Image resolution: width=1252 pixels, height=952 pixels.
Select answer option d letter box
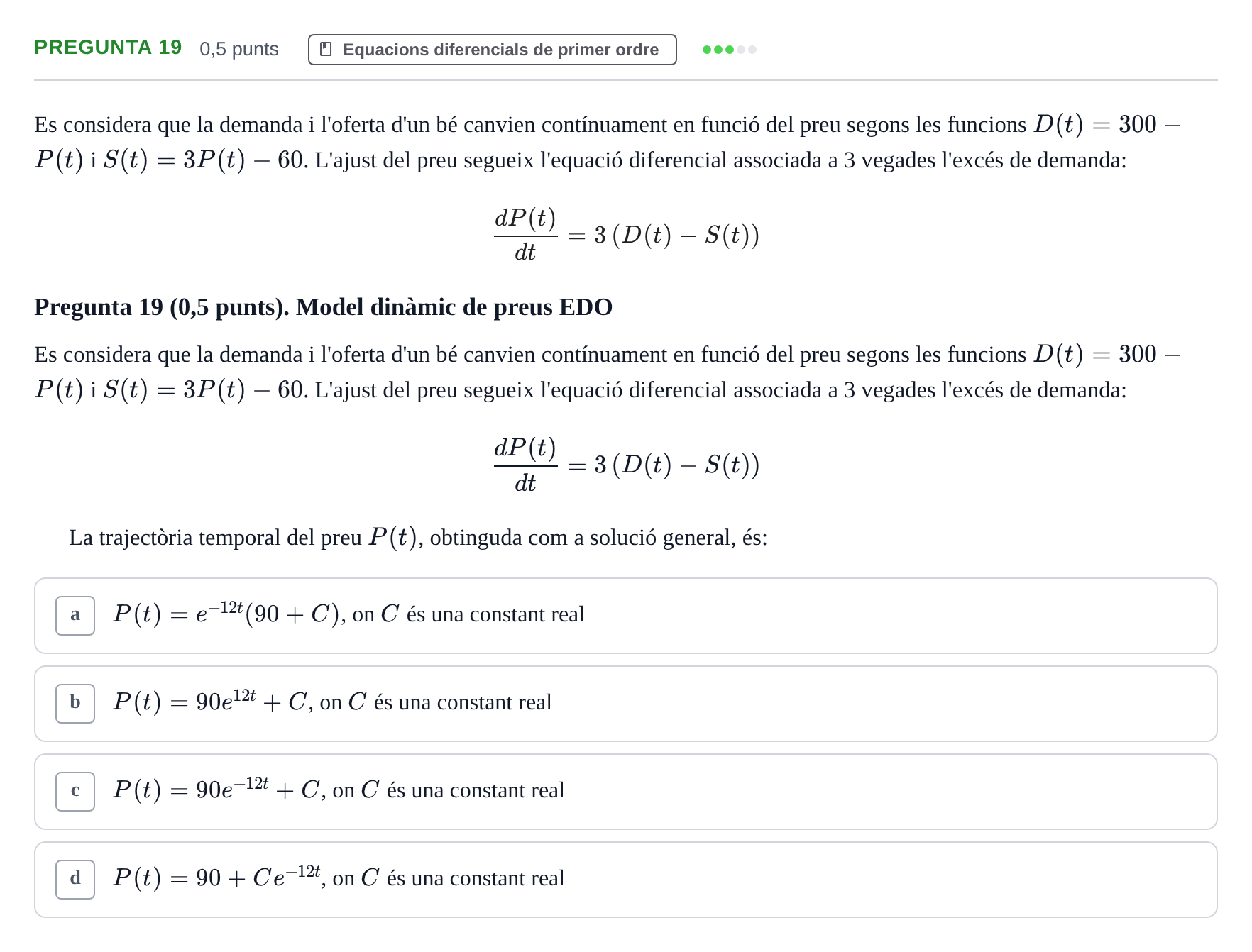click(x=75, y=880)
